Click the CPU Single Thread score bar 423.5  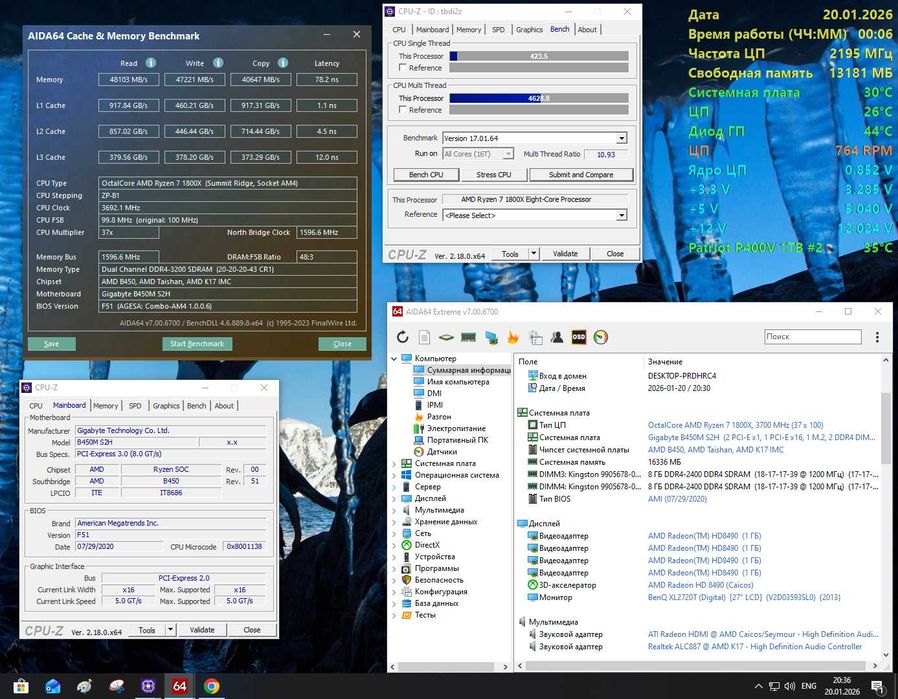pos(538,56)
